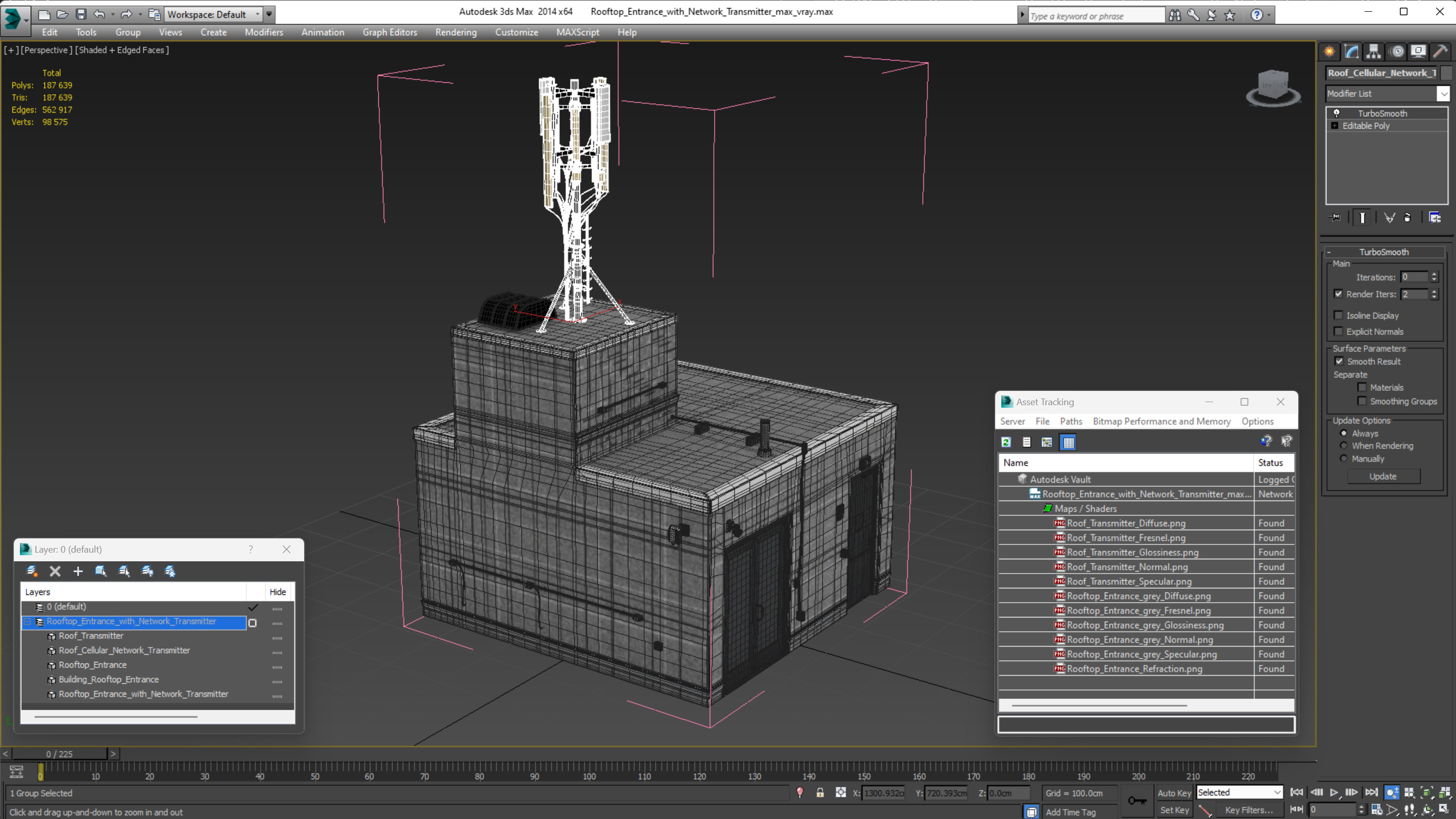Click the Play Animation button
1456x819 pixels.
click(1334, 792)
